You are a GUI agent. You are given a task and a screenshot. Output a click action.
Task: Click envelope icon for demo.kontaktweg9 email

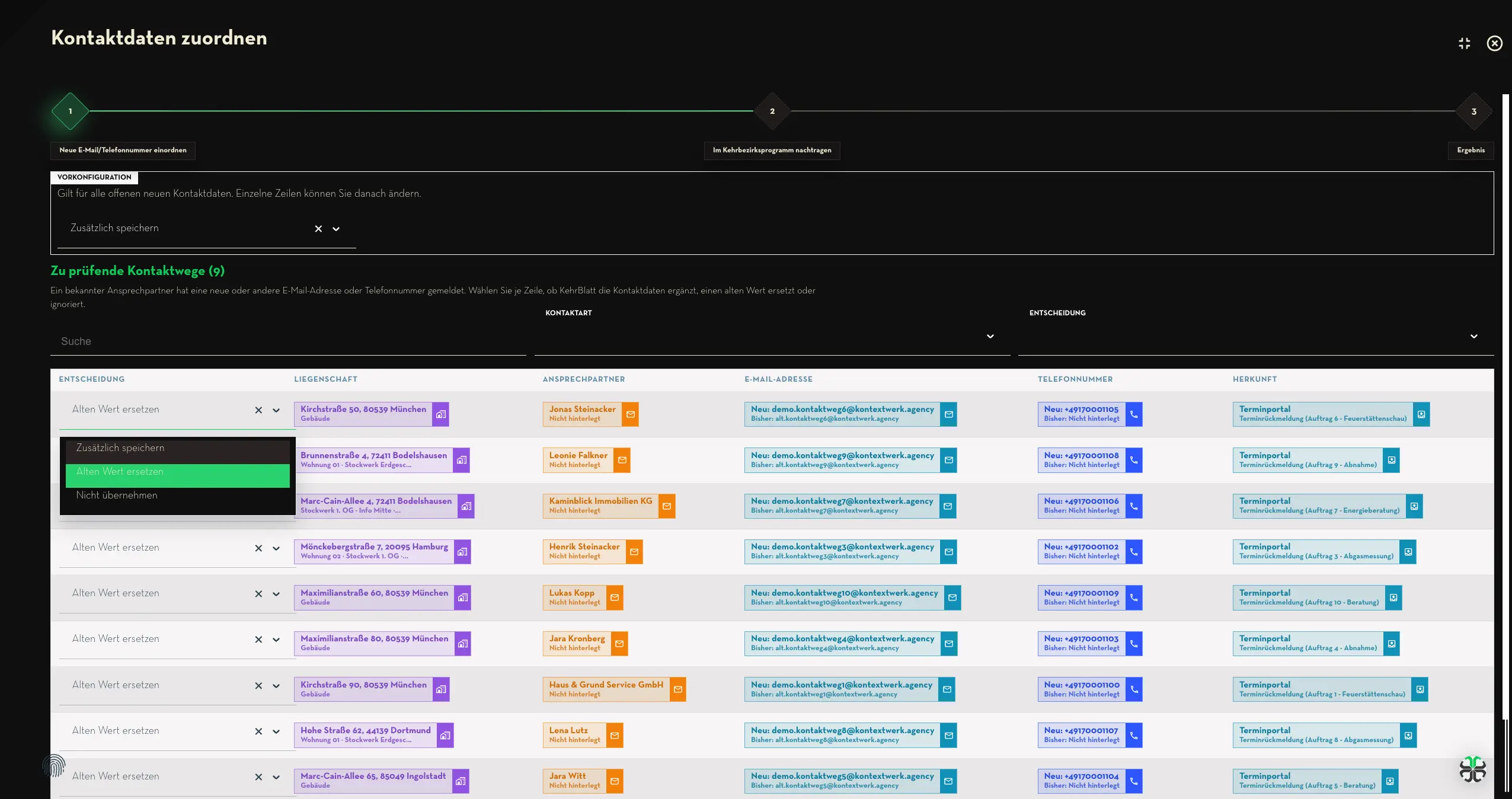click(x=948, y=460)
